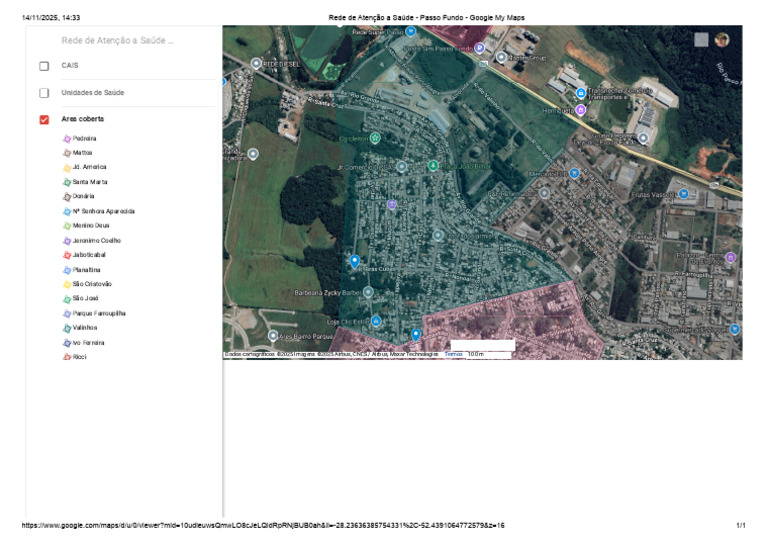Click the Posto Sim Passo Fundo marker
The height and width of the screenshot is (543, 768).
[x=480, y=48]
